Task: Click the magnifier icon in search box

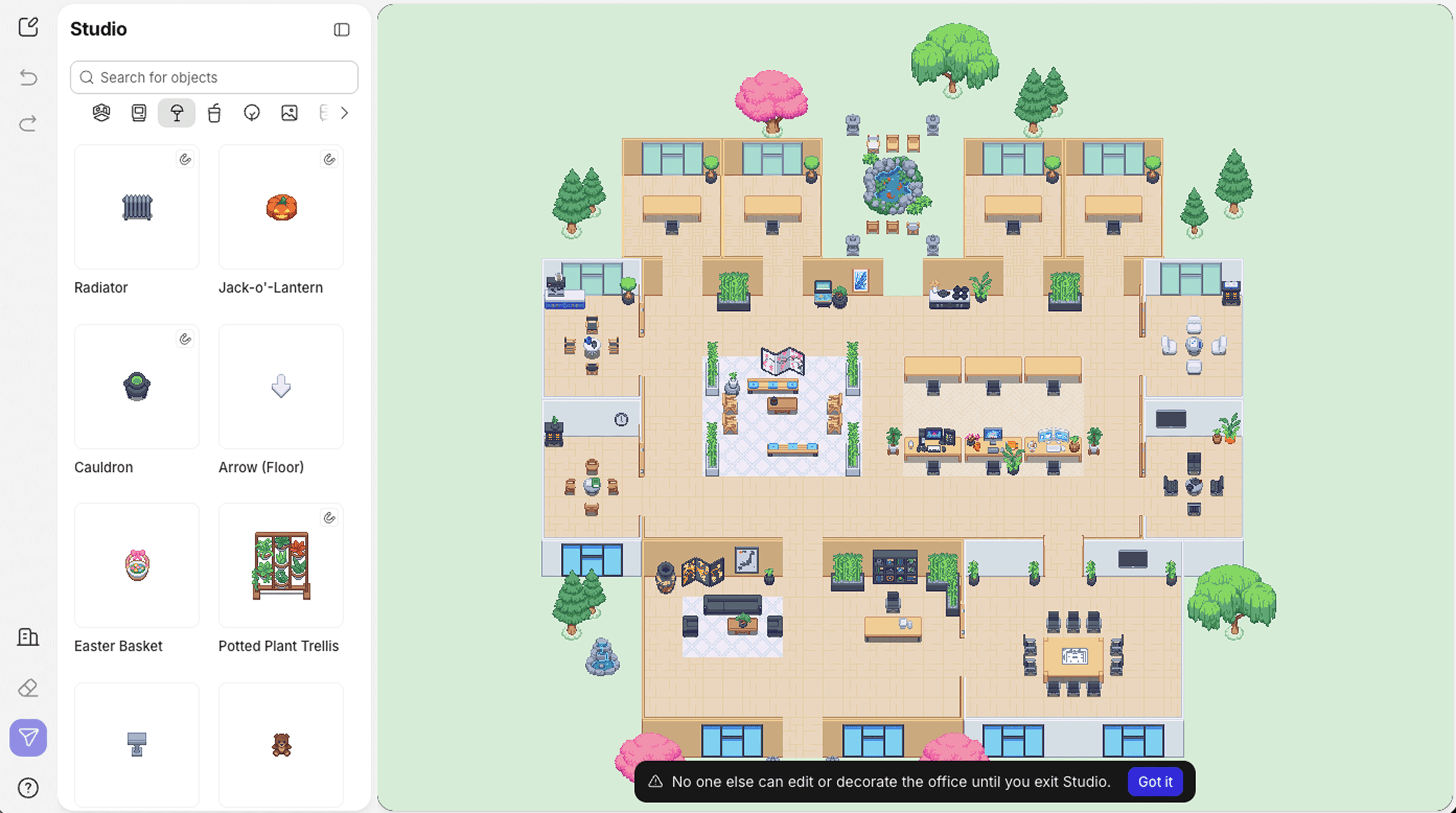Action: [86, 77]
